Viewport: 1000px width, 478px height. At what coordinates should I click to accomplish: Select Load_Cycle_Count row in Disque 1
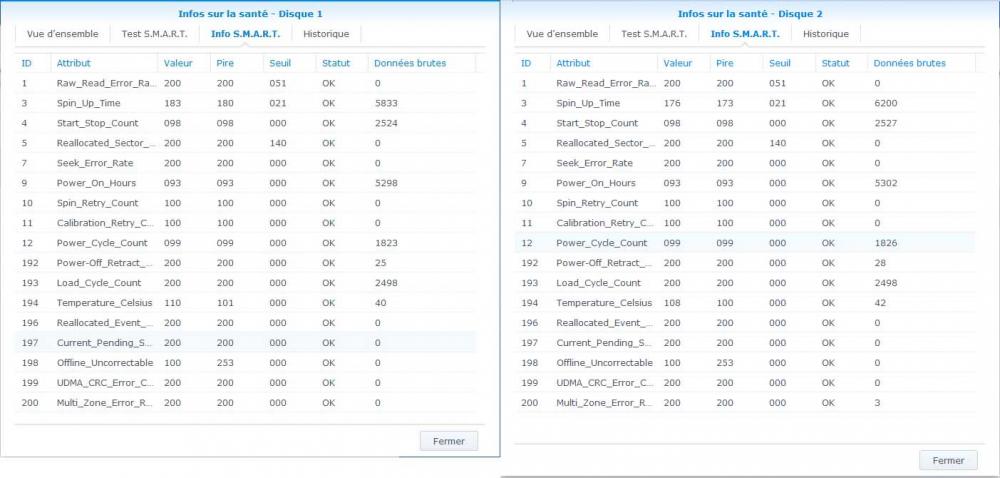246,283
